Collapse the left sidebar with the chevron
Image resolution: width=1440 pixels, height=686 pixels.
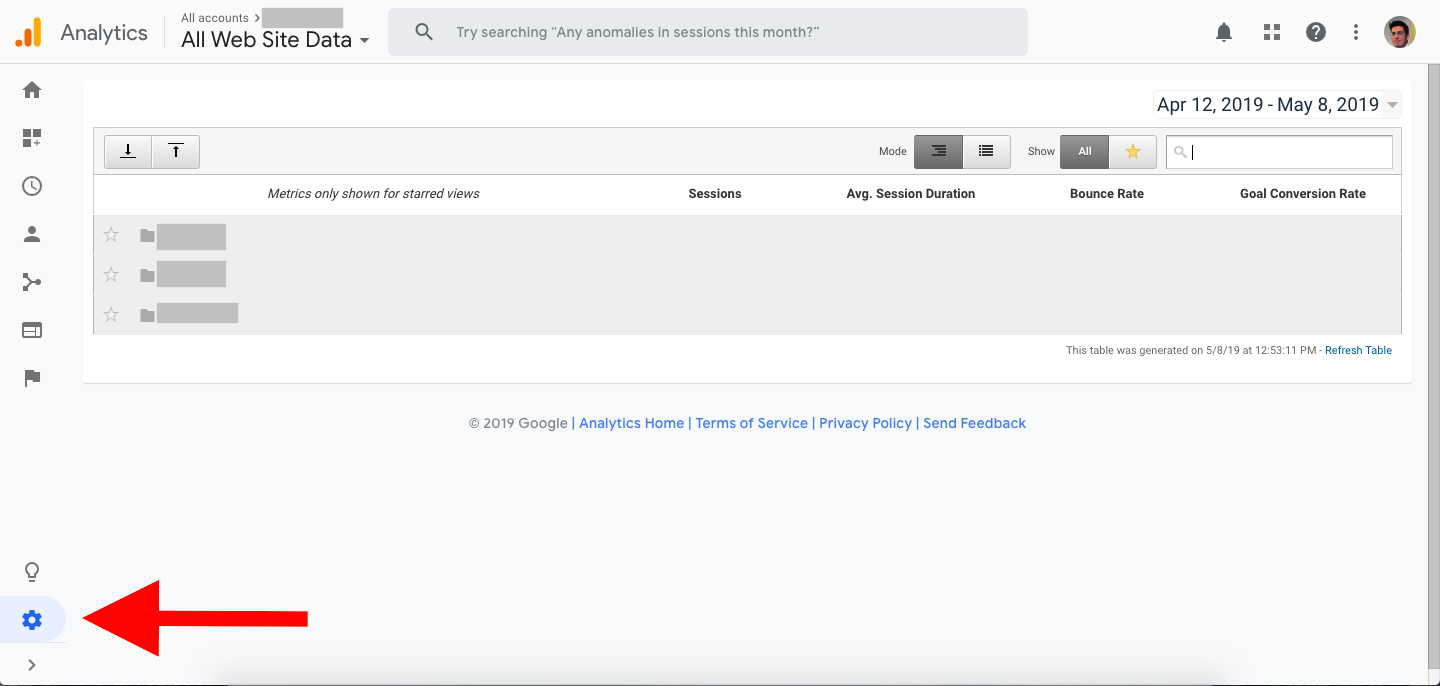[31, 664]
